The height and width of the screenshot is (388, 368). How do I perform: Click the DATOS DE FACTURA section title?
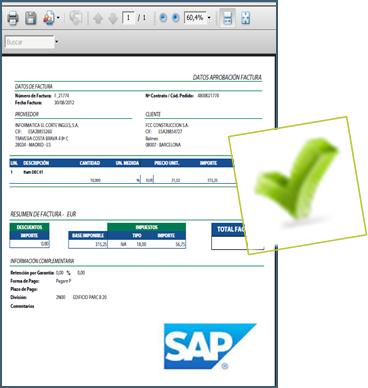pyautogui.click(x=34, y=86)
